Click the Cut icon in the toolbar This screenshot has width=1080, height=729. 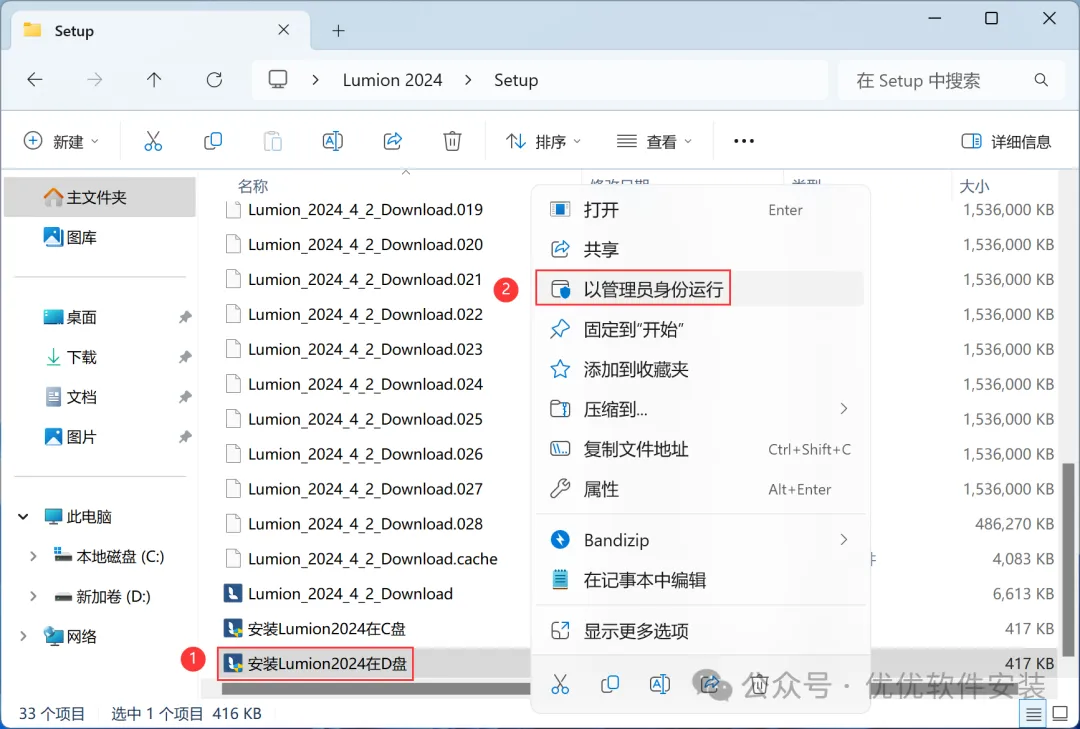pos(153,141)
